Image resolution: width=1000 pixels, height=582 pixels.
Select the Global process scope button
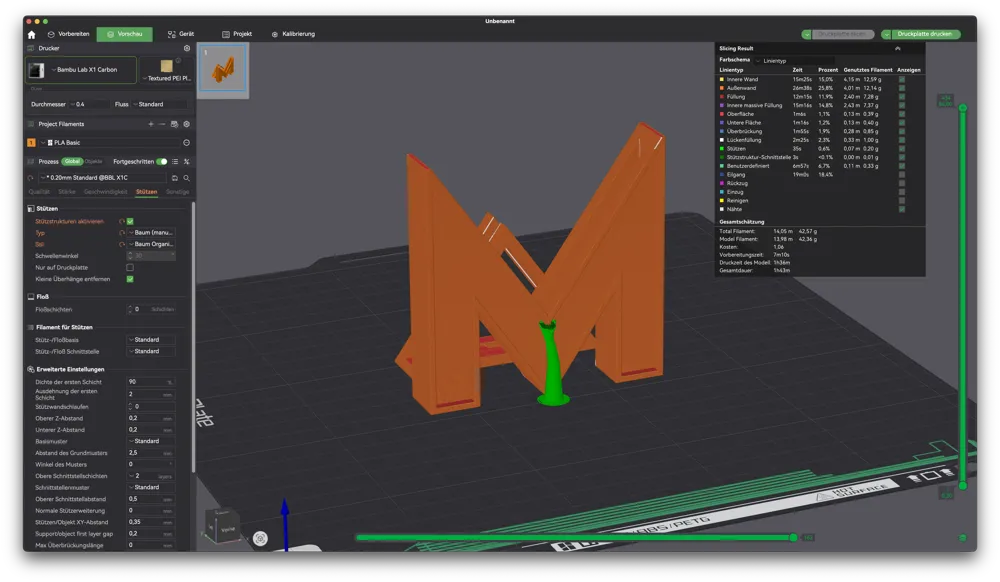tap(72, 162)
